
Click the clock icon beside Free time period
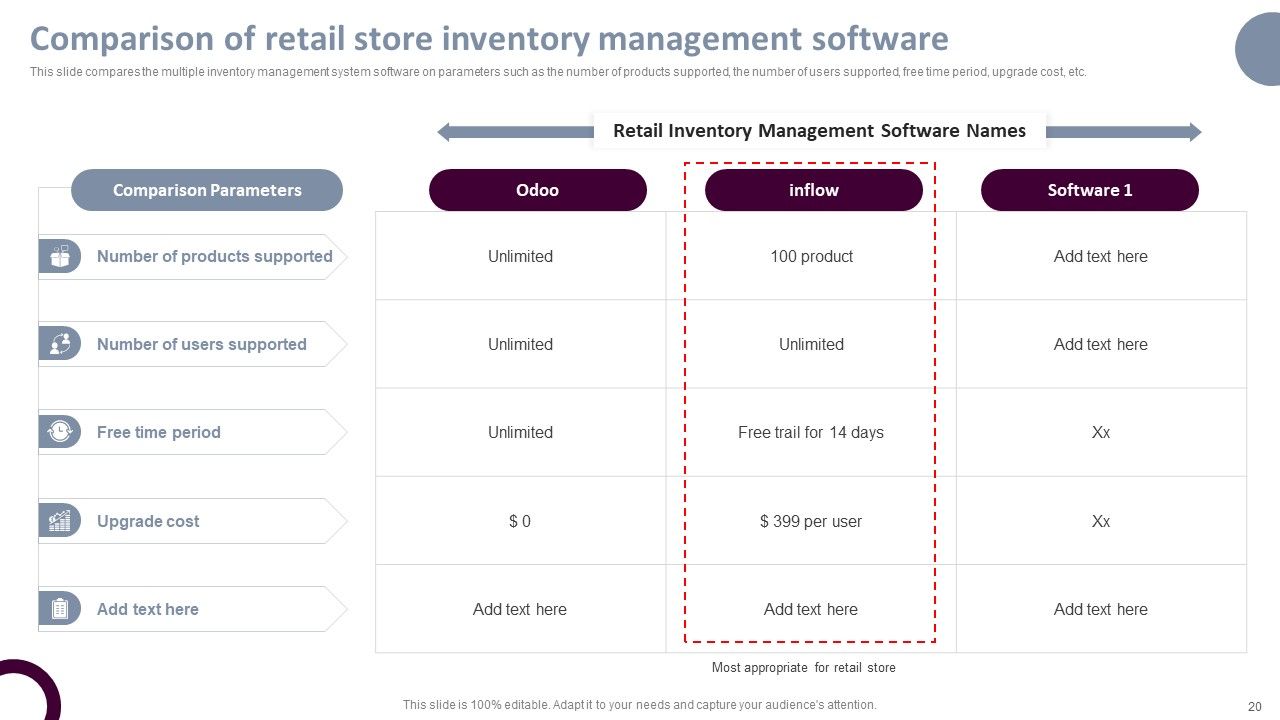(60, 432)
